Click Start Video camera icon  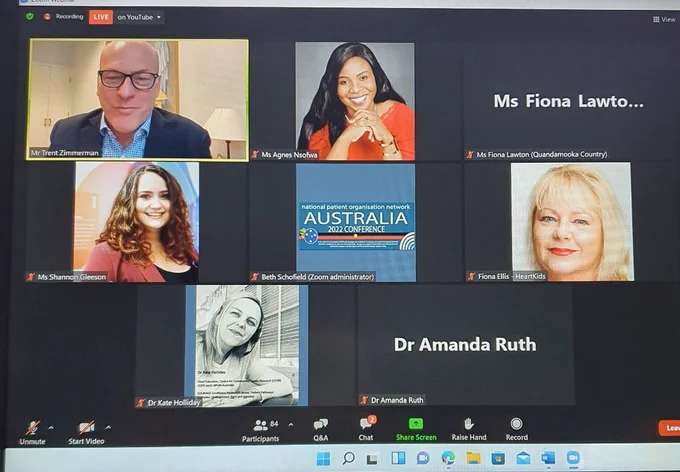click(x=86, y=427)
